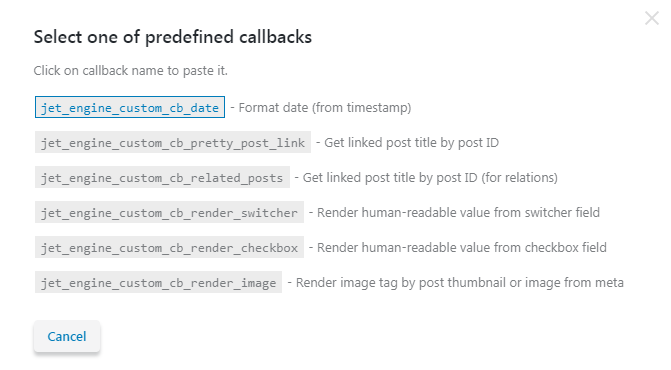Click 'Render human-readable value from switcher field'
This screenshot has width=671, height=370.
pyautogui.click(x=458, y=213)
